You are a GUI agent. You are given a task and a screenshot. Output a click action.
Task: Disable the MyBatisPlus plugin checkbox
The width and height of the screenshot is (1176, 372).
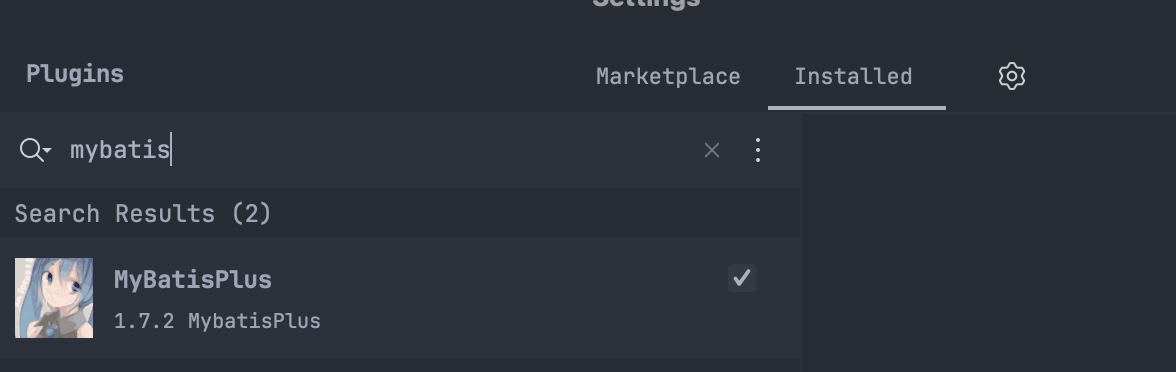(x=742, y=278)
